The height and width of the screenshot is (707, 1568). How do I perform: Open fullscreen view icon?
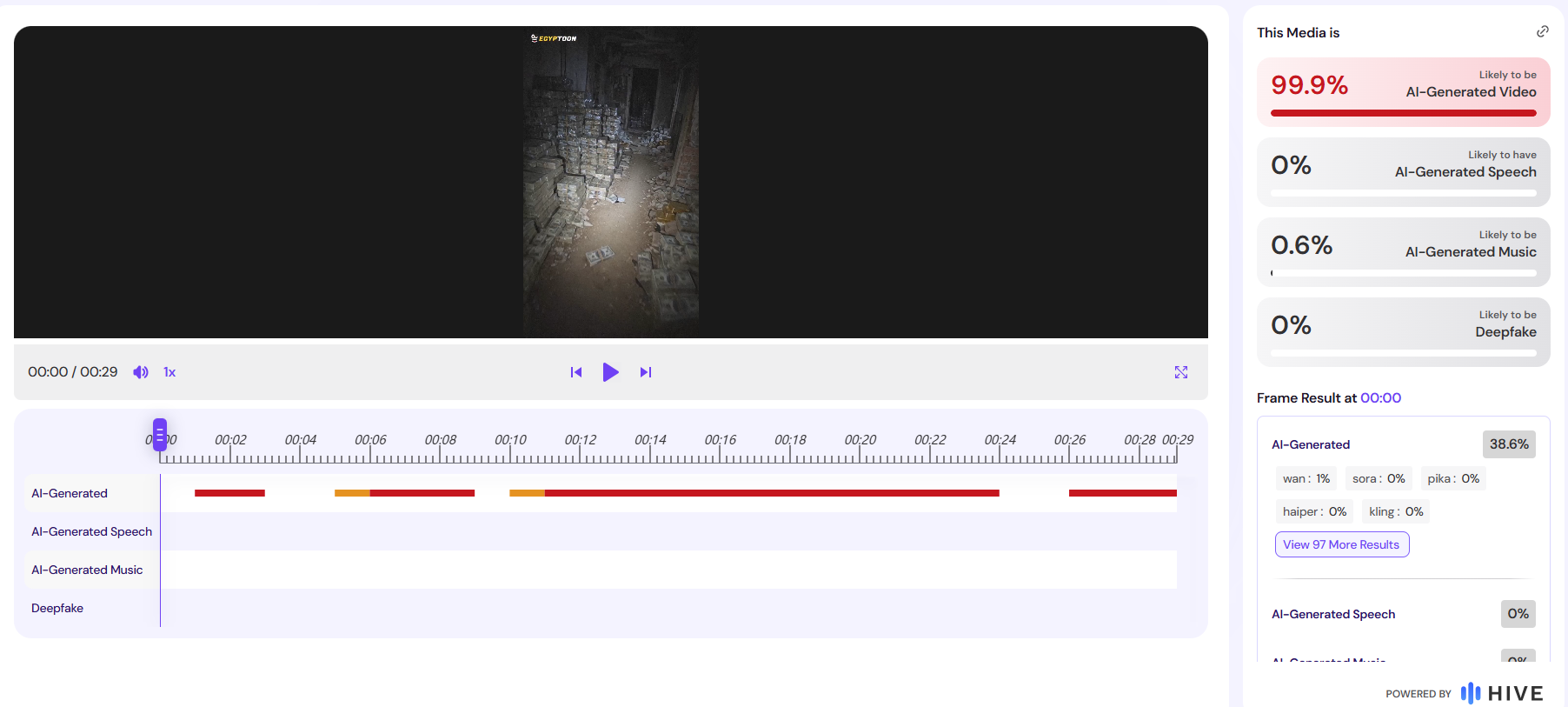(x=1181, y=372)
